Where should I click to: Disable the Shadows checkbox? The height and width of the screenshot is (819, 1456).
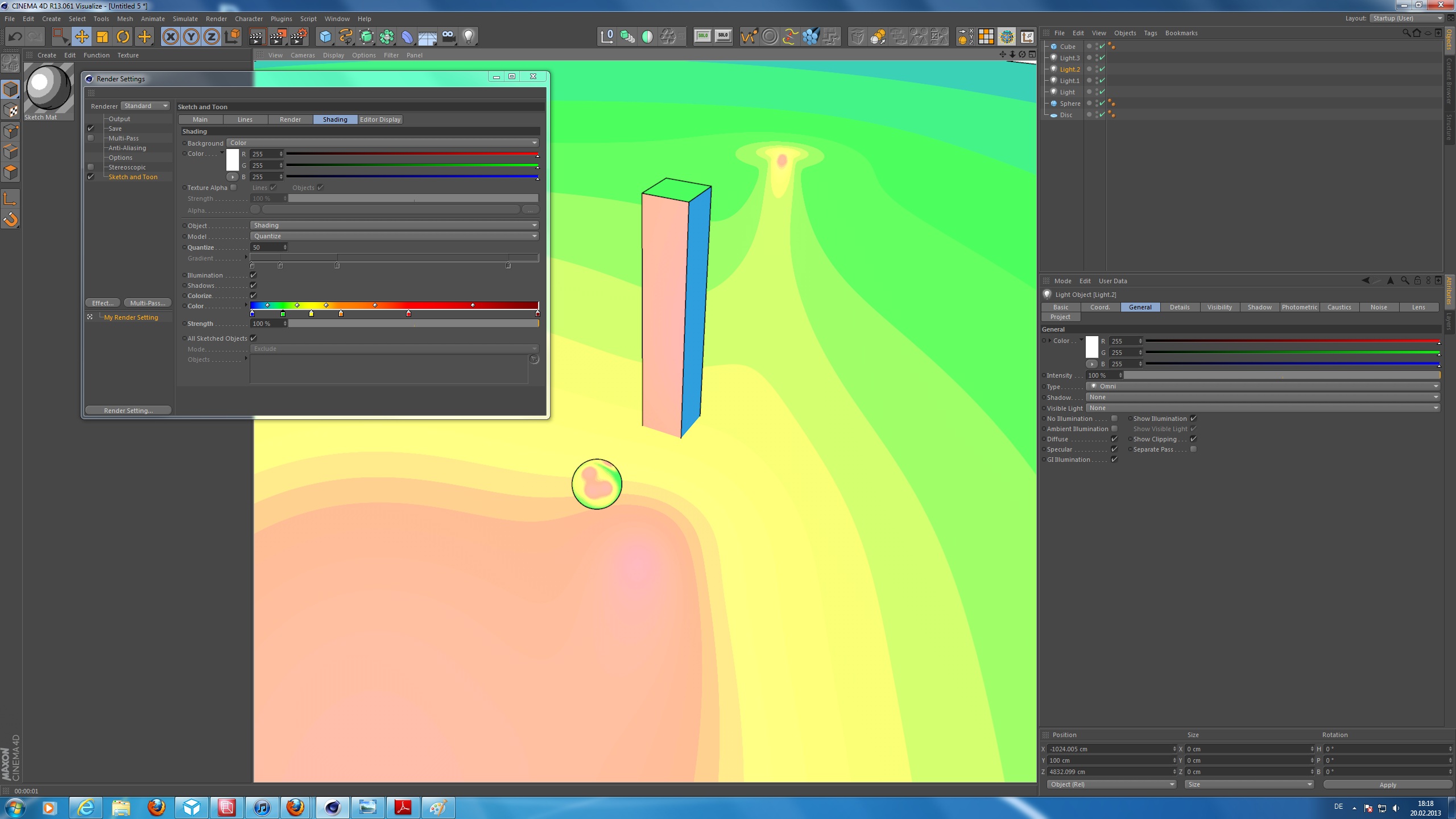(254, 286)
